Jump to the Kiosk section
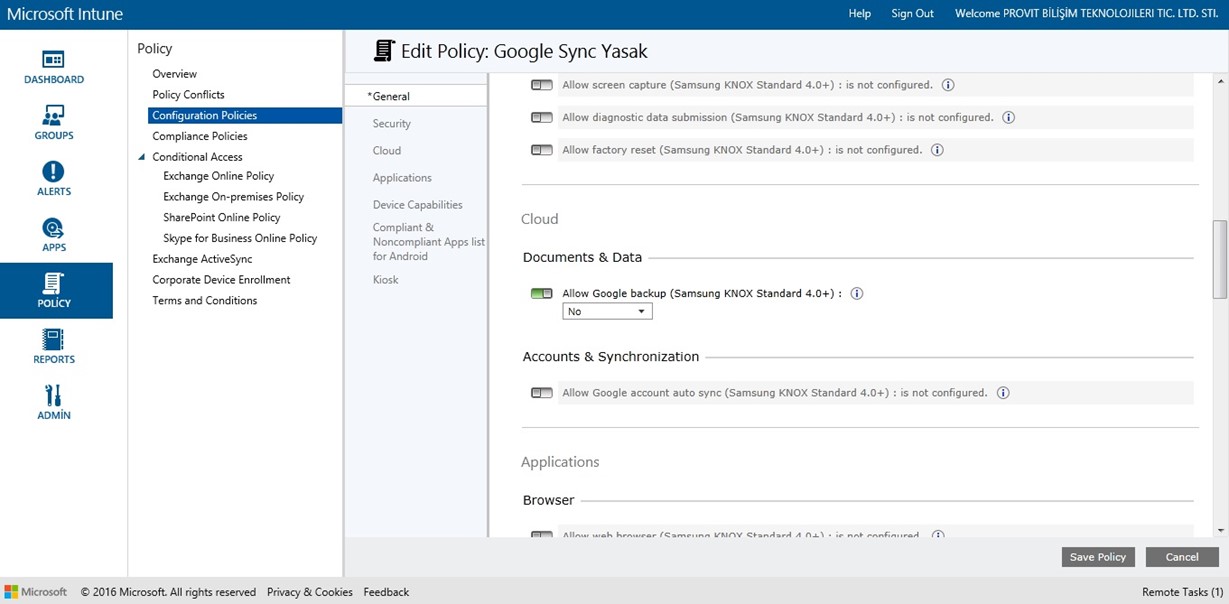This screenshot has height=604, width=1229. (386, 279)
